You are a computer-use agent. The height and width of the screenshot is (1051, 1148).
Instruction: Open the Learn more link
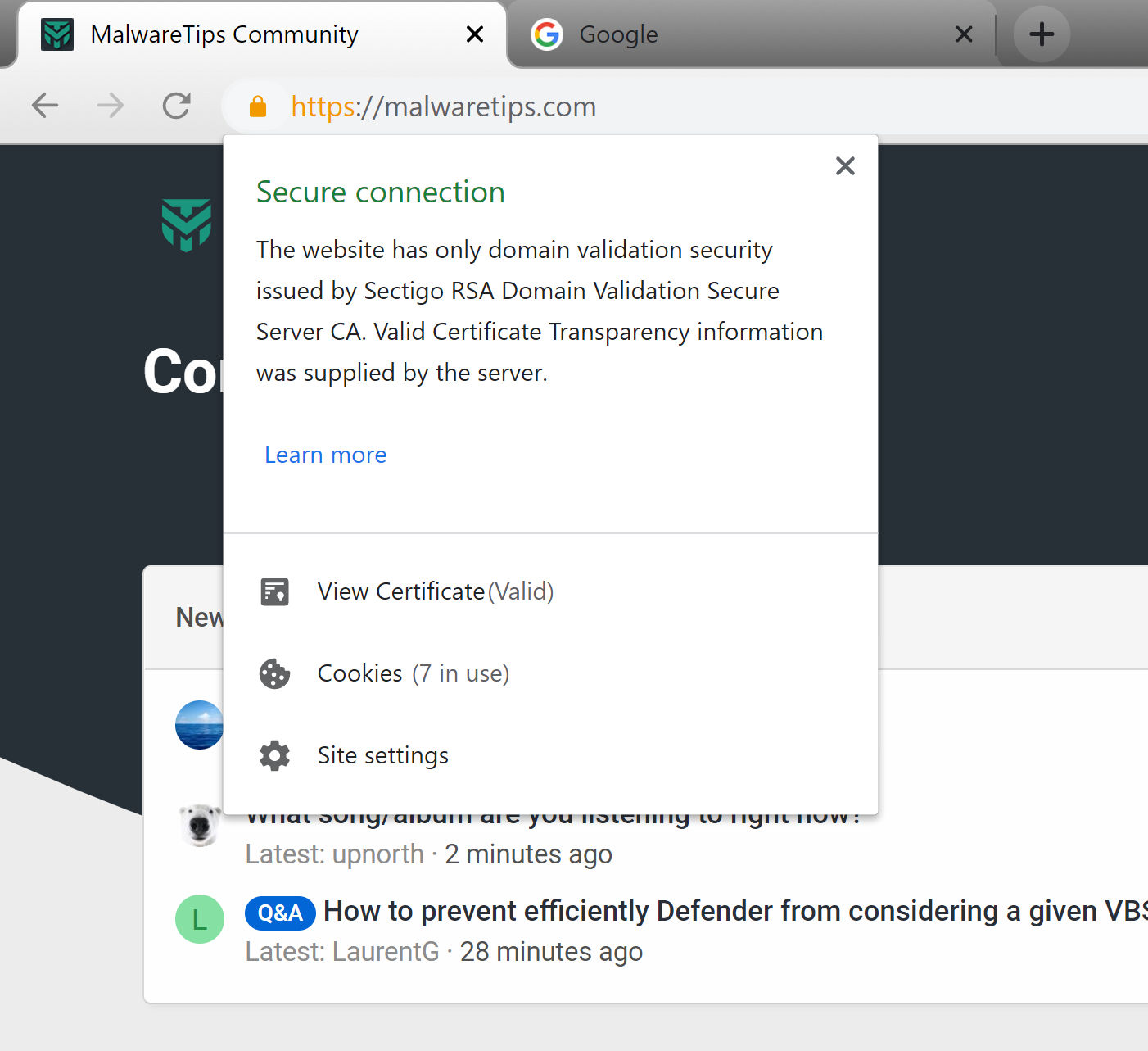(325, 455)
